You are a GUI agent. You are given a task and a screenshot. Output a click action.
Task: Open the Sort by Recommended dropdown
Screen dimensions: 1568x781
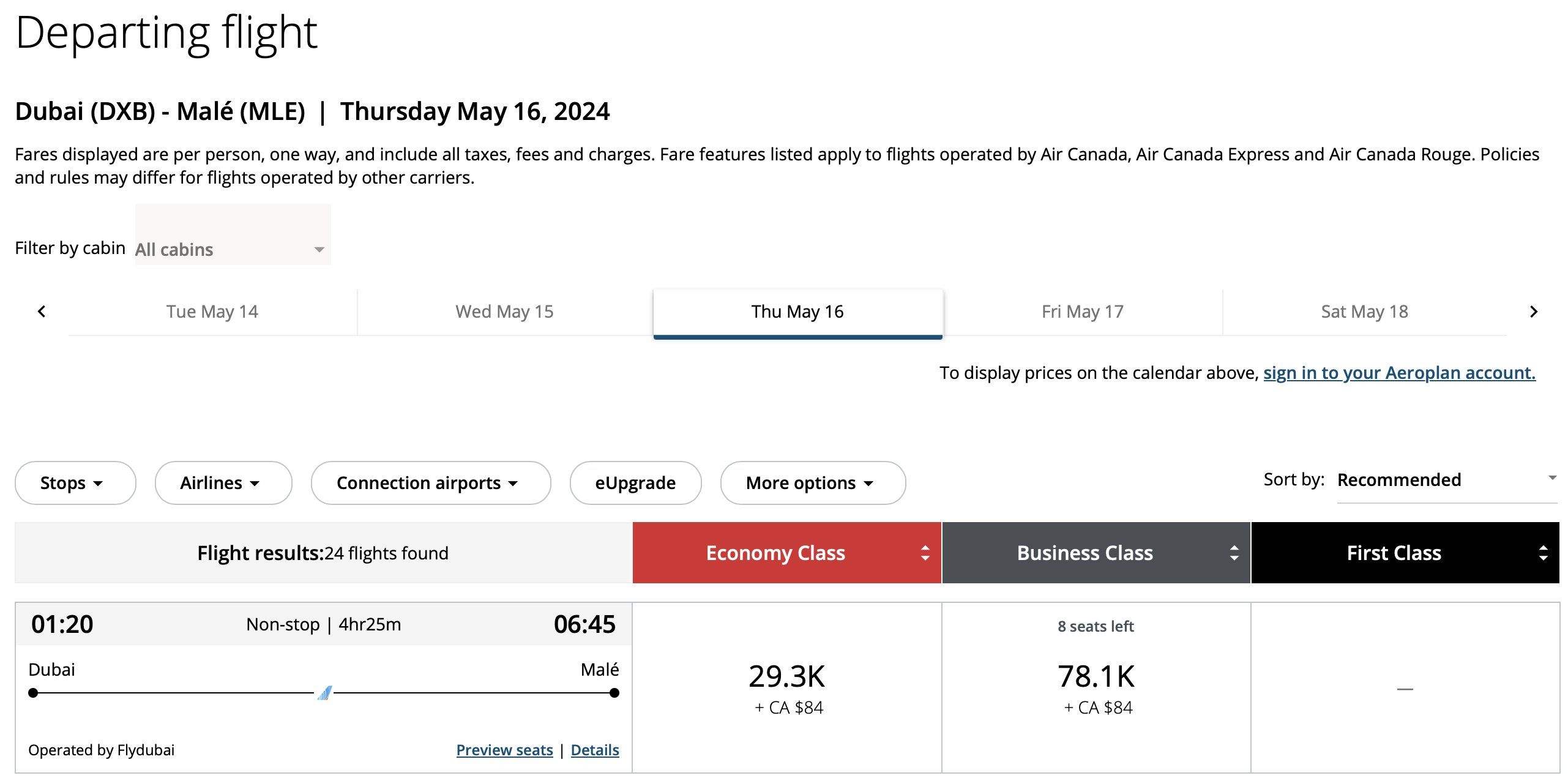click(x=1447, y=480)
